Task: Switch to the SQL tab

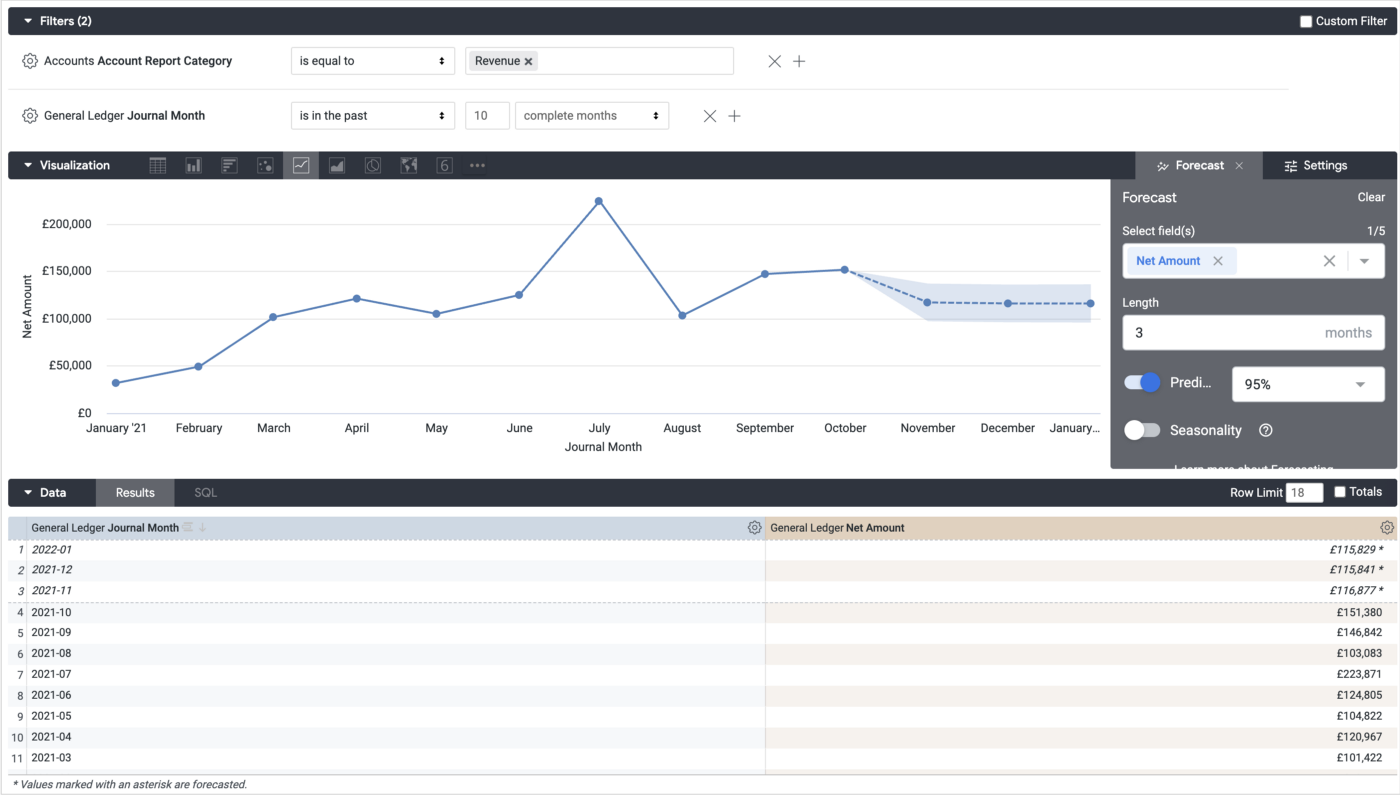Action: click(205, 492)
